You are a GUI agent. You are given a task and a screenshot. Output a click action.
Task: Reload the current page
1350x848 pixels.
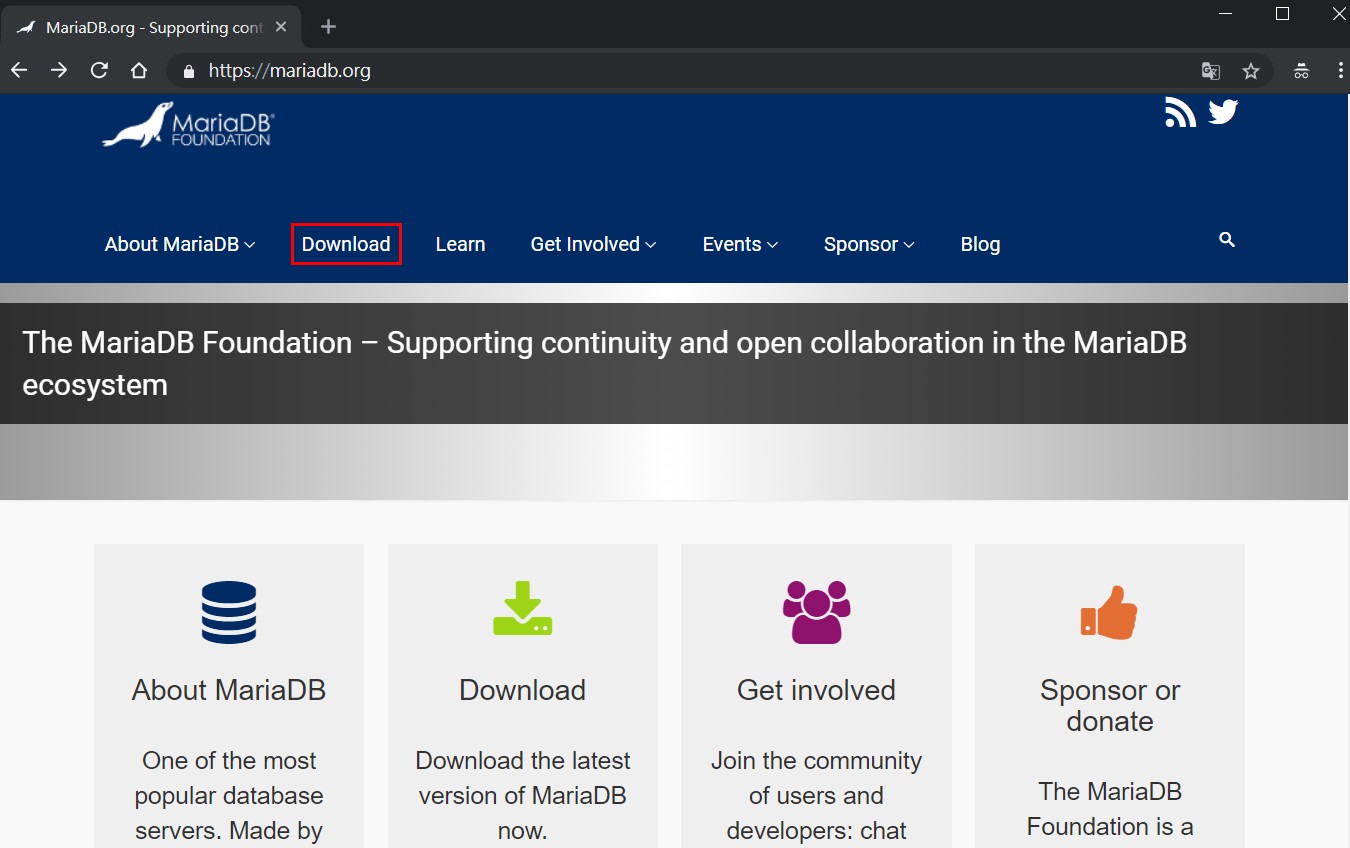pyautogui.click(x=99, y=71)
